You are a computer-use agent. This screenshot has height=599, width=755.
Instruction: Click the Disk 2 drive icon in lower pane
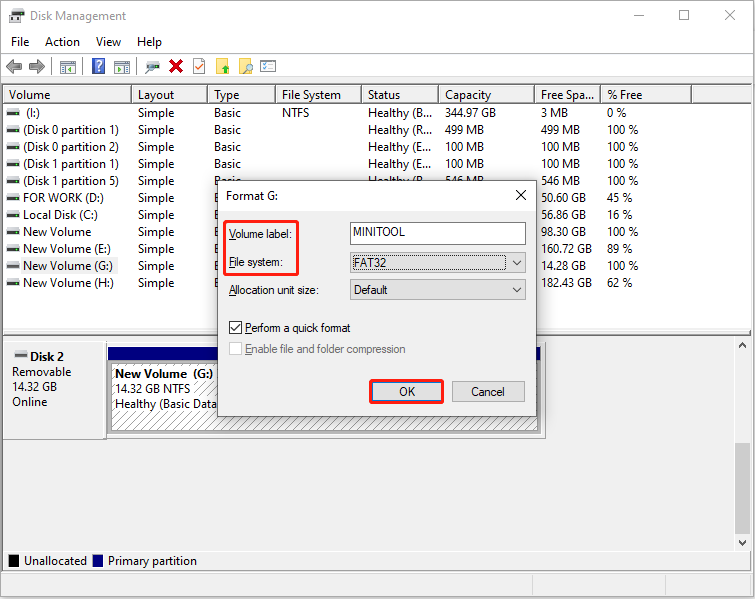21,355
